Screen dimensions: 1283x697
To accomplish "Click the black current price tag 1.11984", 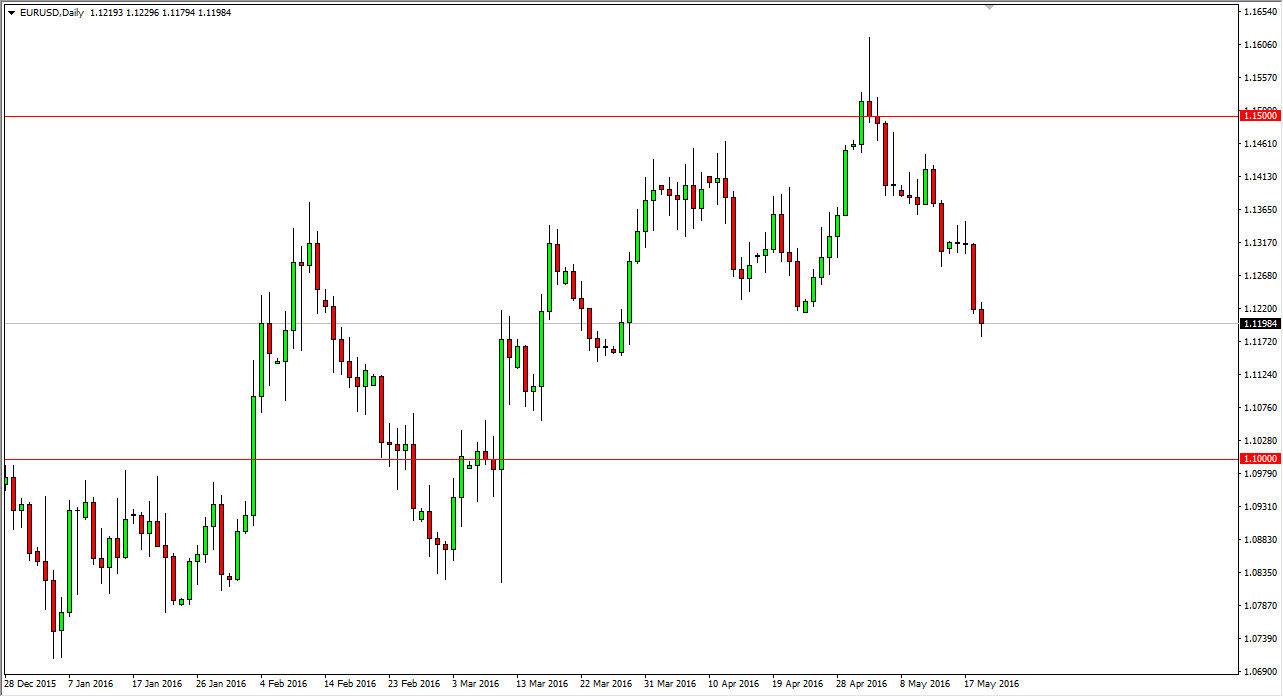I will (1259, 324).
